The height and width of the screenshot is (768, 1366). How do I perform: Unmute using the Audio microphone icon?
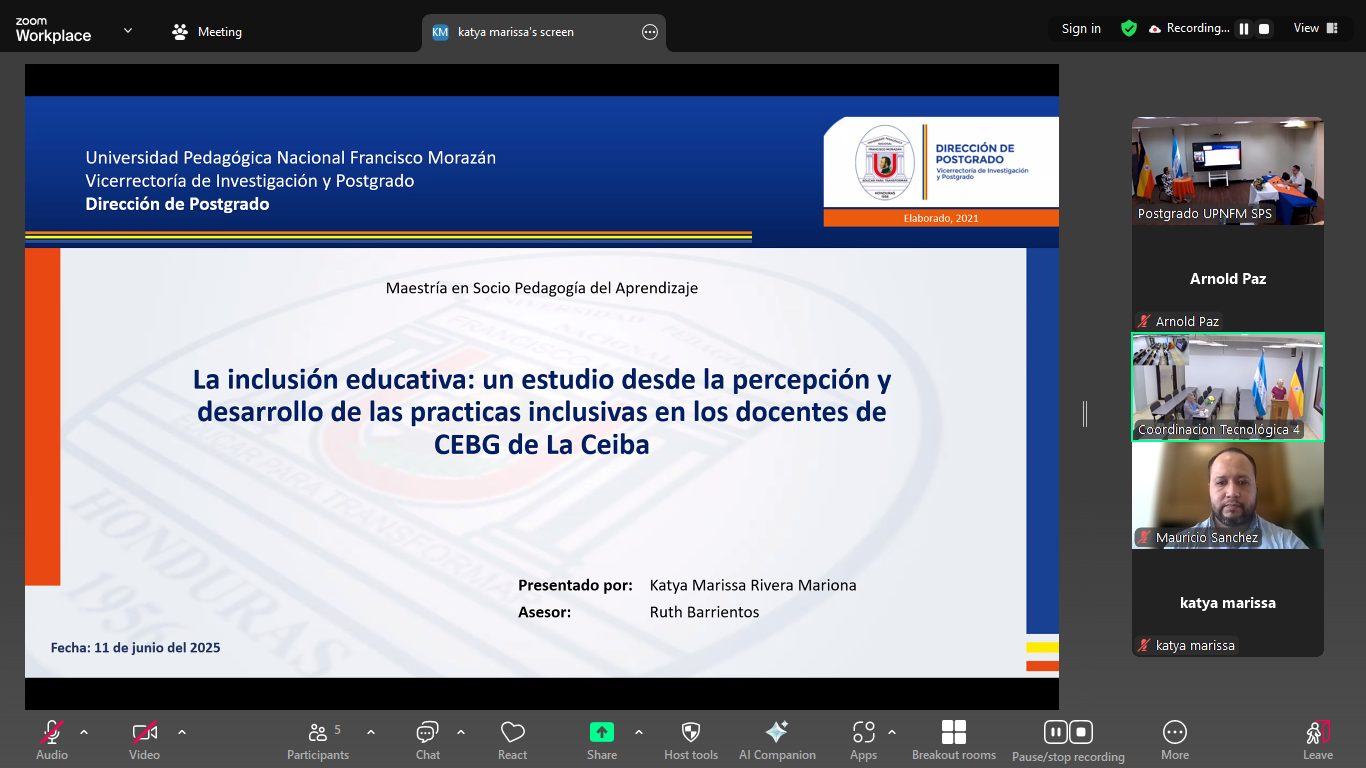tap(52, 732)
